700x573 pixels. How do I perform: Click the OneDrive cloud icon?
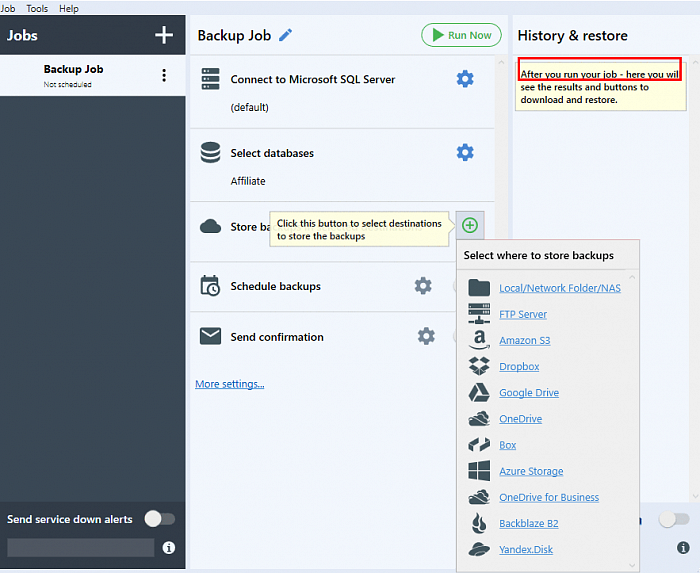pos(479,419)
